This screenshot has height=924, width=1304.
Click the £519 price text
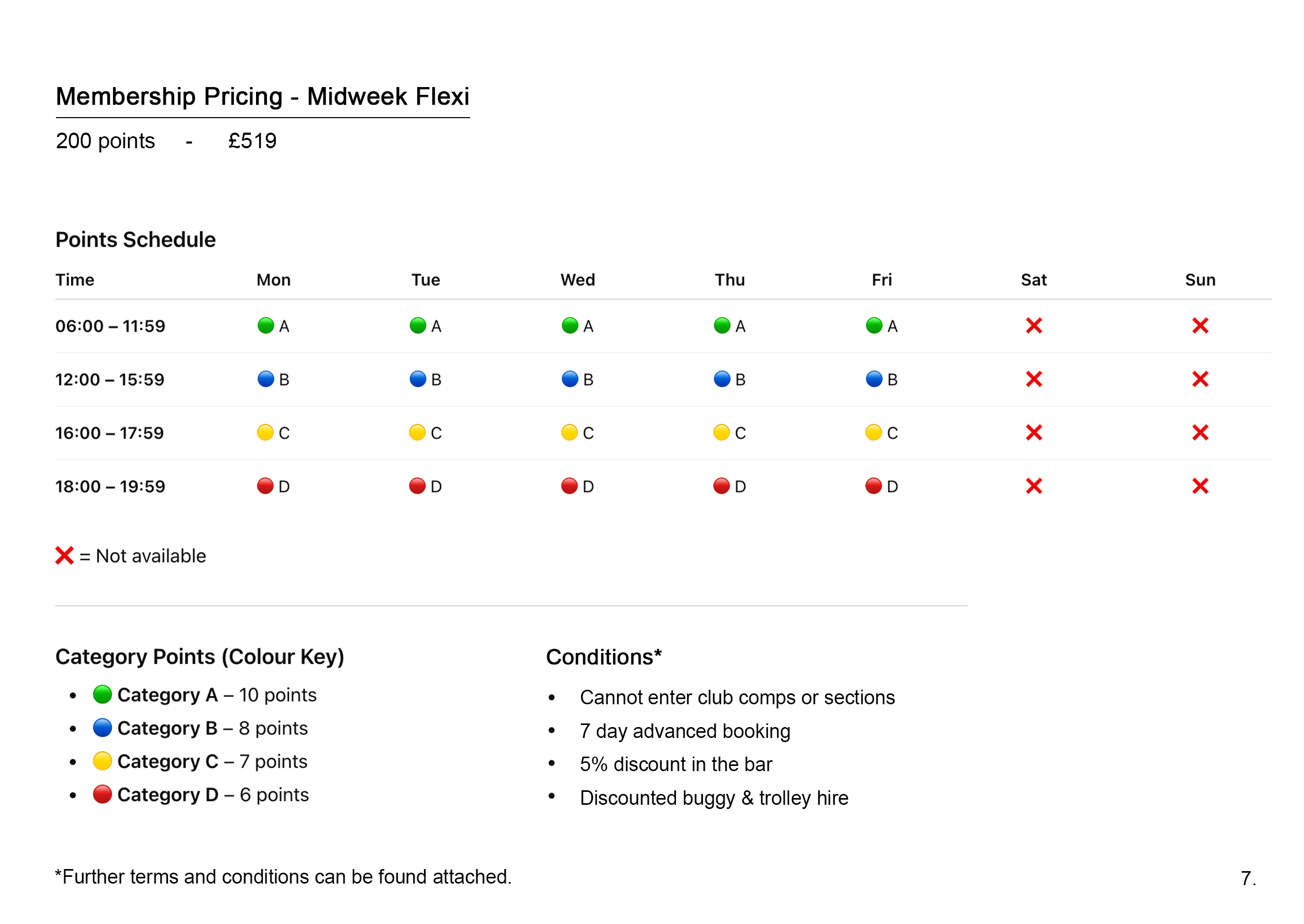252,140
